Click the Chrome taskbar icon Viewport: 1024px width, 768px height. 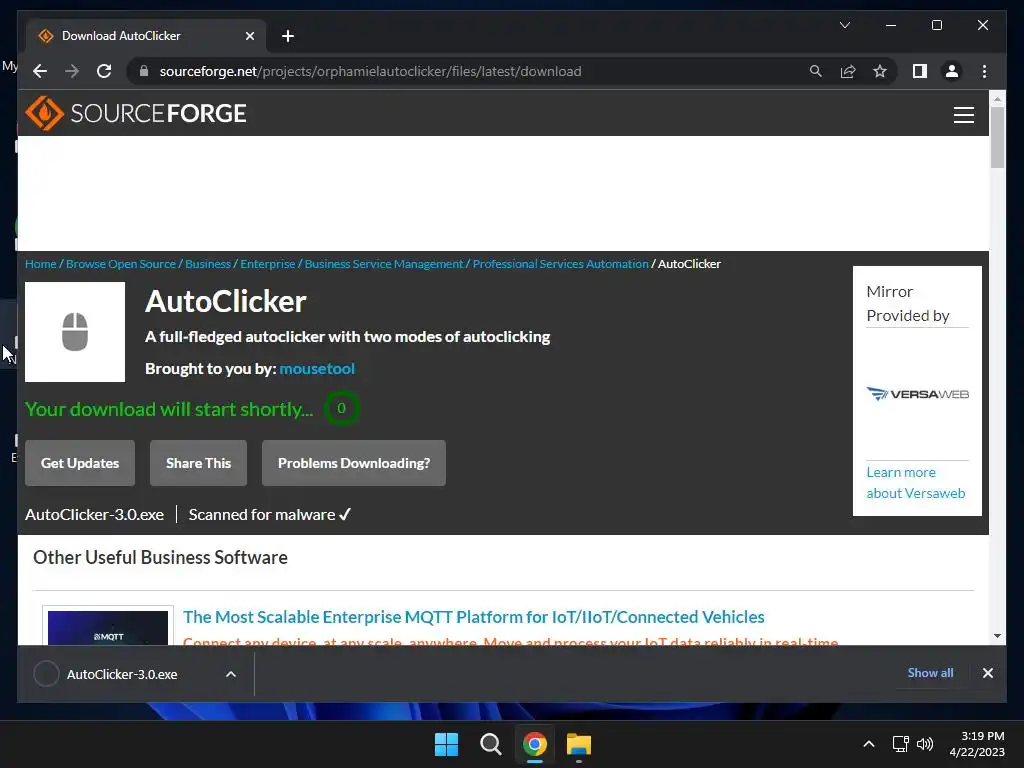(x=534, y=744)
